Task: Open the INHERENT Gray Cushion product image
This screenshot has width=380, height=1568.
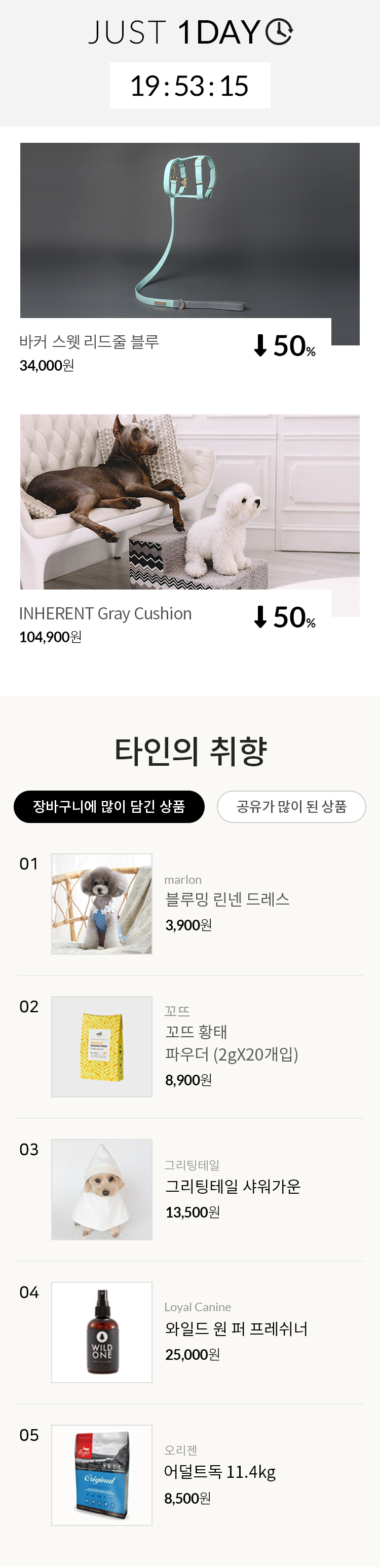Action: coord(189,501)
